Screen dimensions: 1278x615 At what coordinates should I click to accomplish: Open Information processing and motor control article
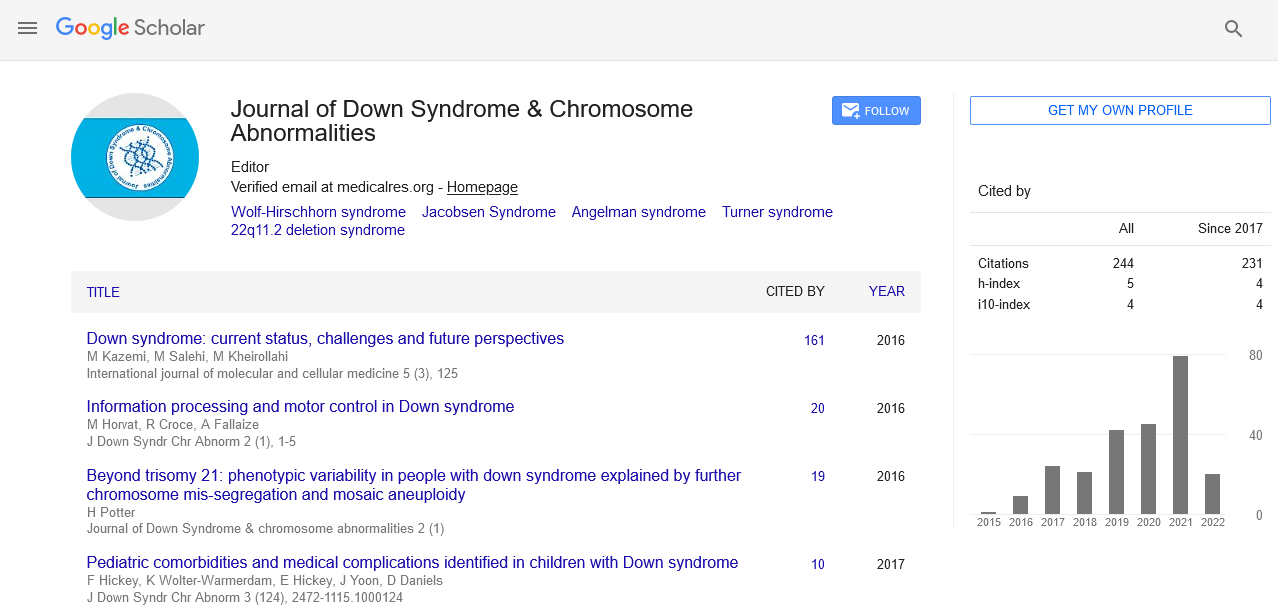300,407
